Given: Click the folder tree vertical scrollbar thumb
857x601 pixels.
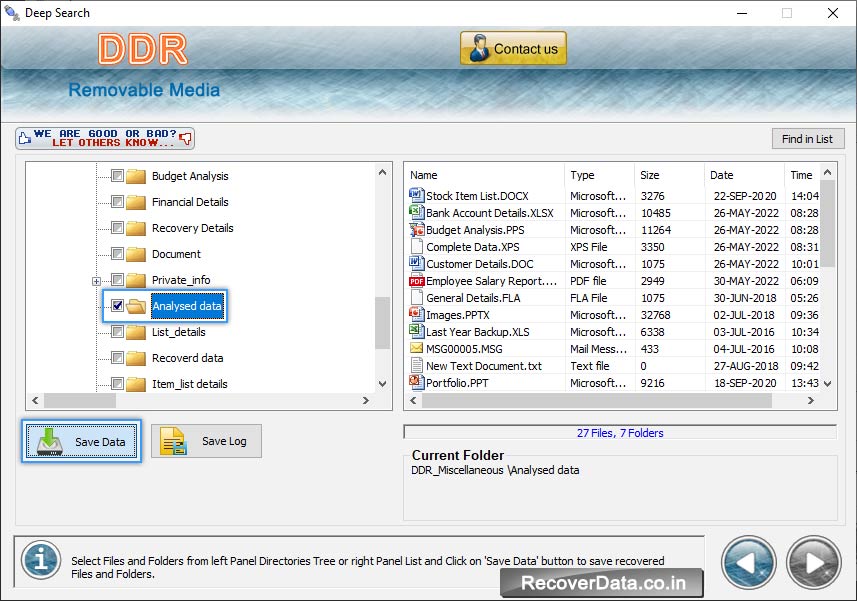Looking at the screenshot, I should tap(383, 323).
